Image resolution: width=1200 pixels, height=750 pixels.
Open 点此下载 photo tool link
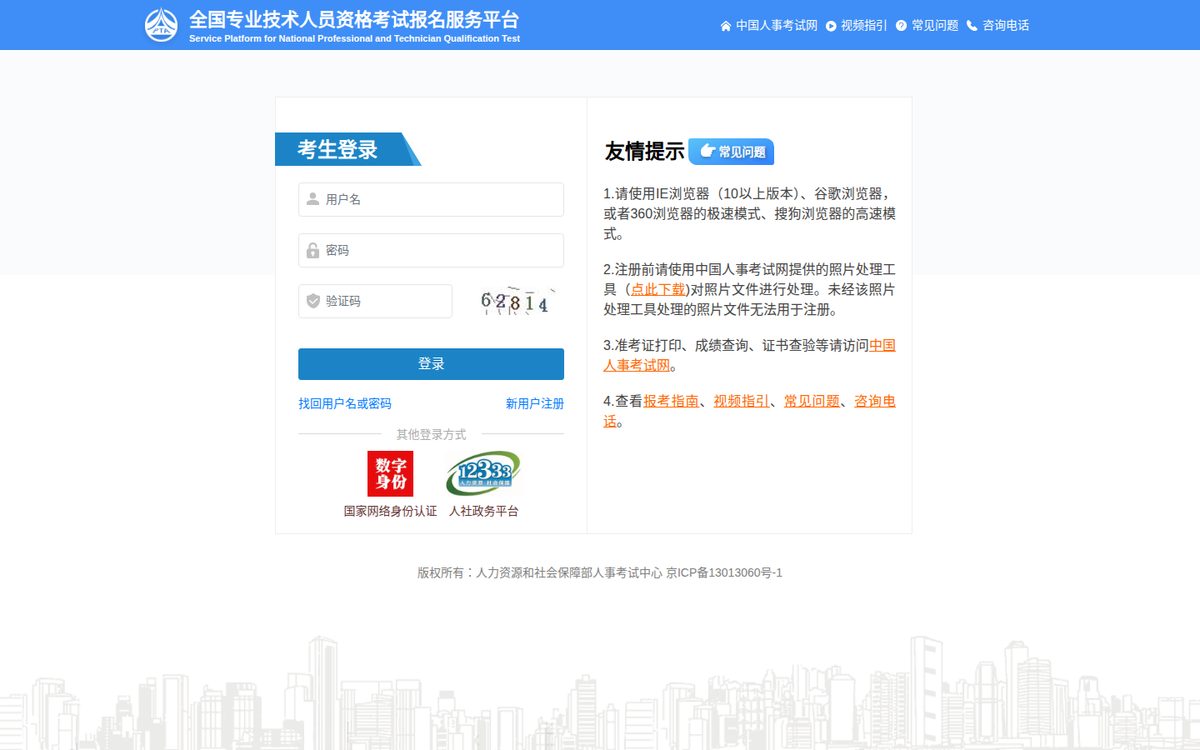pos(659,289)
